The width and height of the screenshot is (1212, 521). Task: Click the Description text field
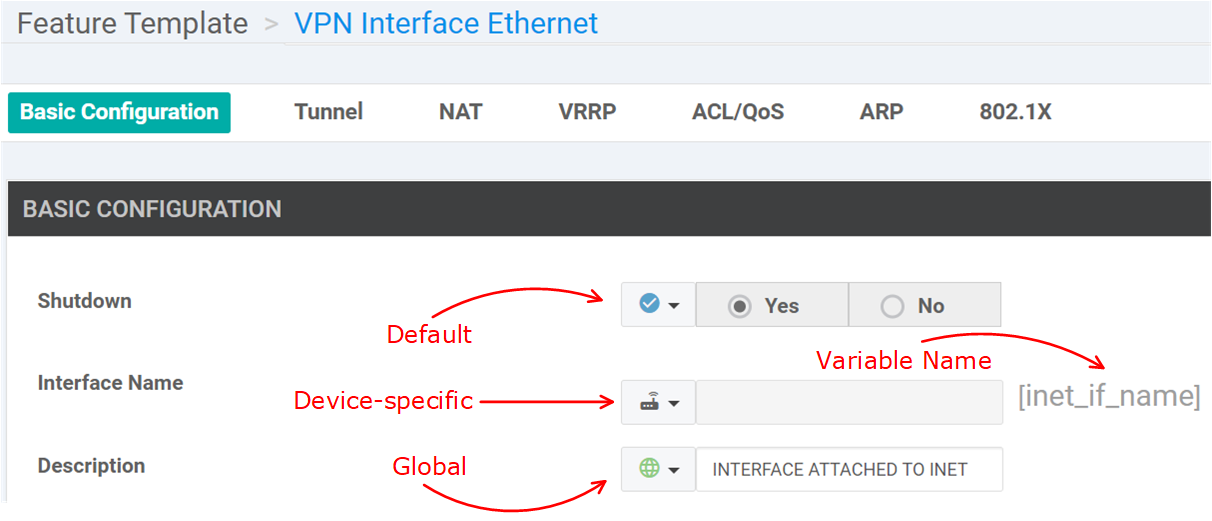click(849, 469)
